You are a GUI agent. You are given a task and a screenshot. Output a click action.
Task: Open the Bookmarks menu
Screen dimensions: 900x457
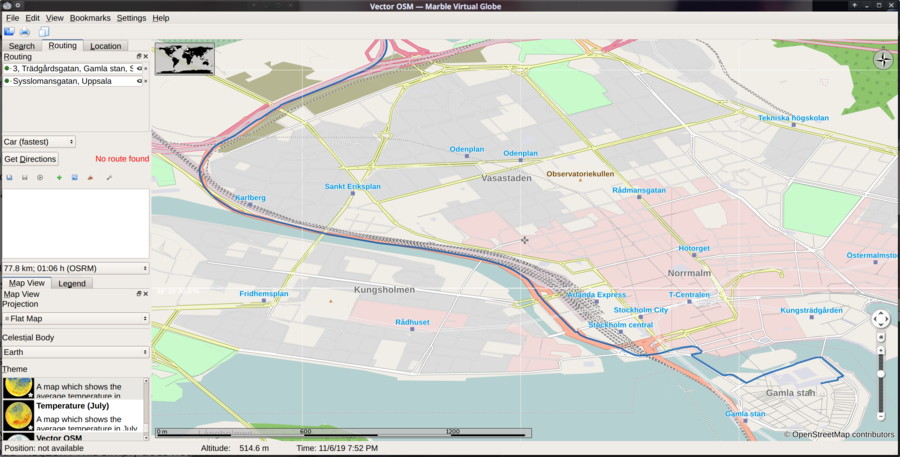pos(90,18)
